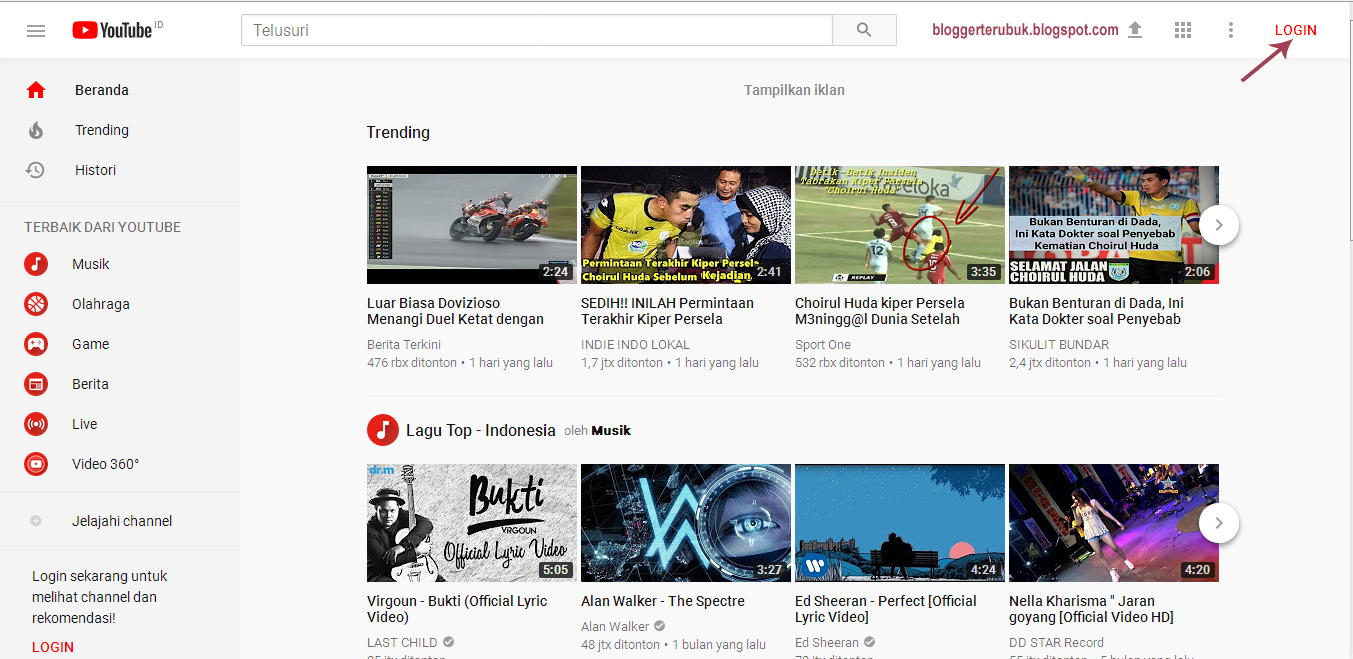Click the Video 360° icon

click(x=36, y=463)
